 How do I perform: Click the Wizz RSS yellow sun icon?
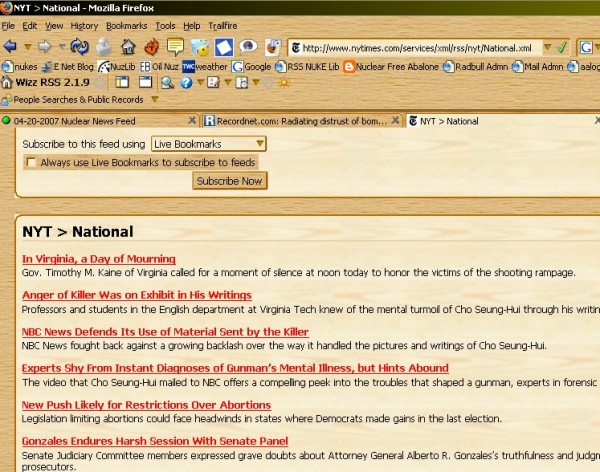[284, 82]
